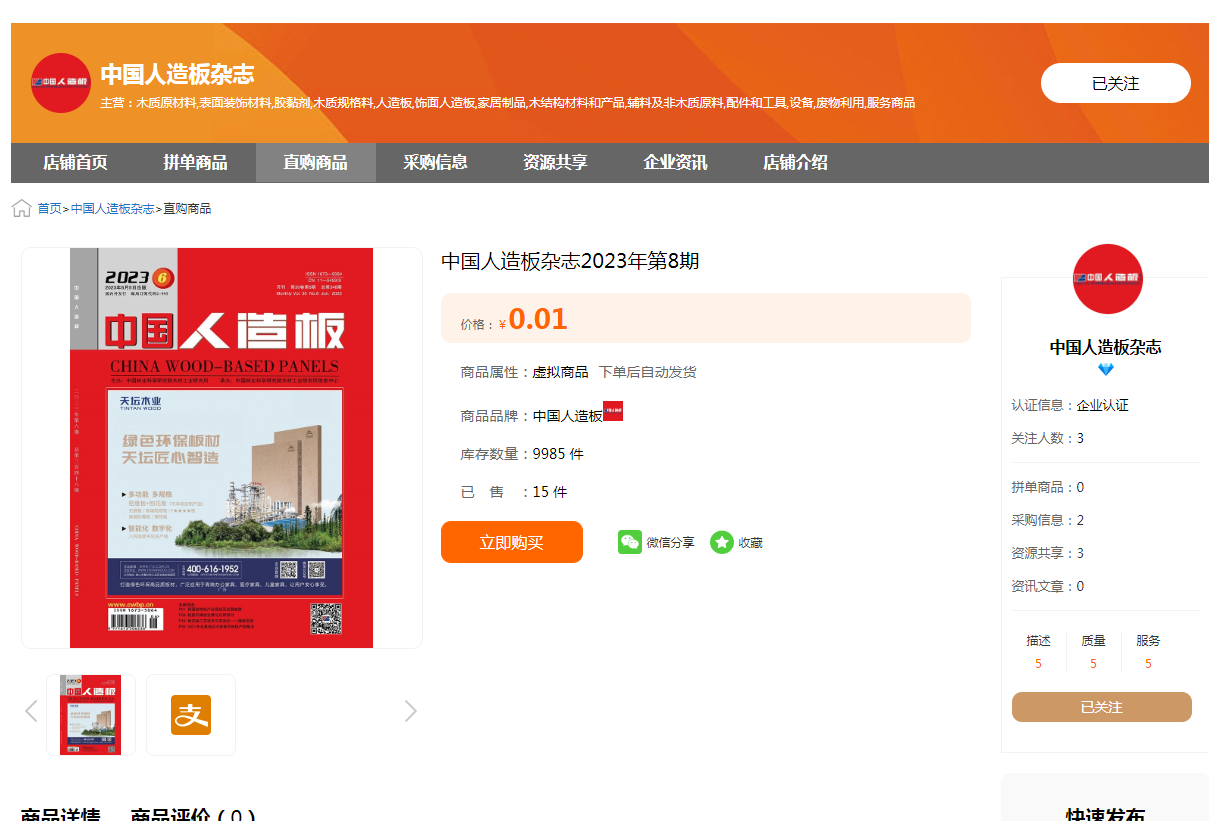Click the 虚拟商品 attribute text
This screenshot has height=821, width=1209.
560,372
